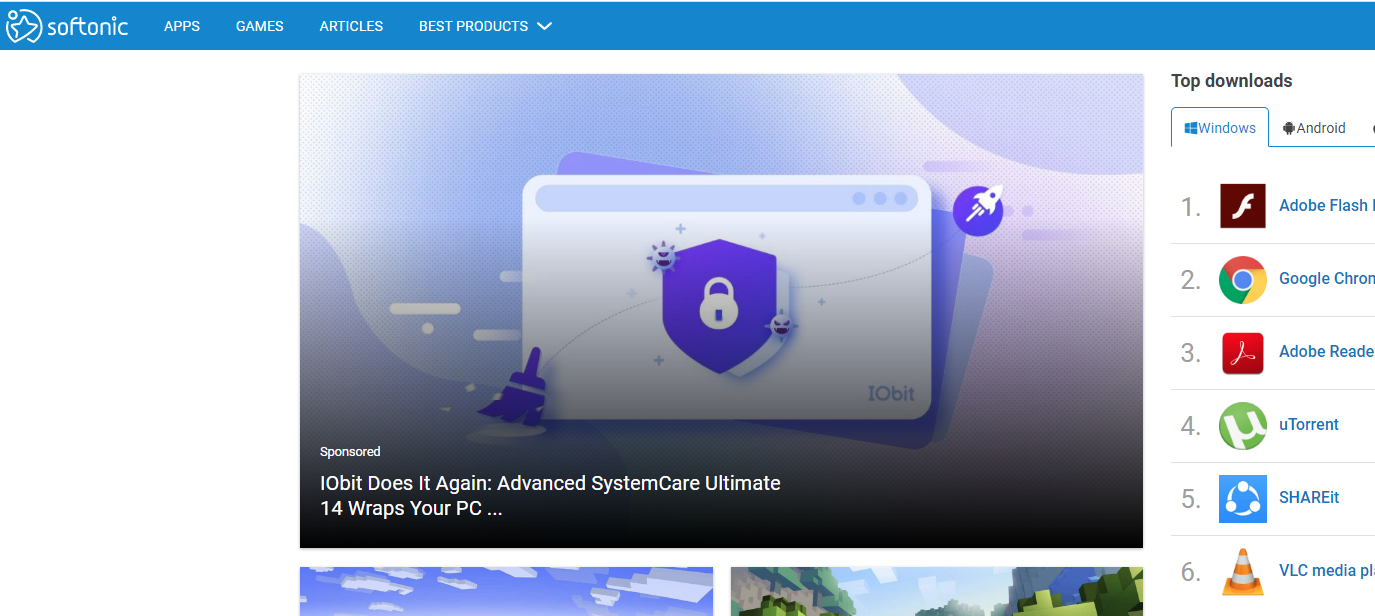Open the bottom-left Minecraft sky article thumbnail
The image size is (1375, 616).
(506, 592)
